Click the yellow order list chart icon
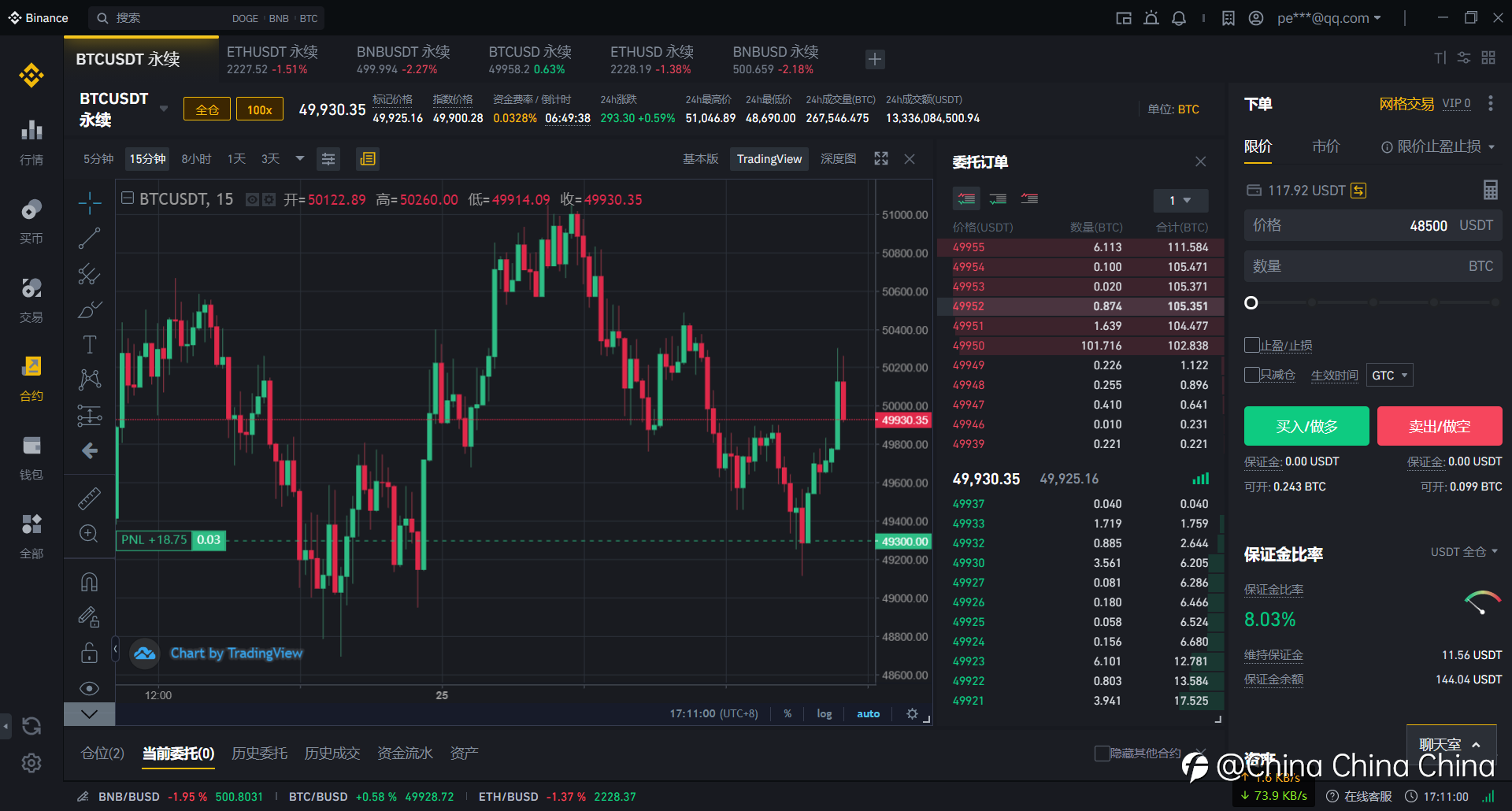Screen dimensions: 1512x811 [368, 159]
